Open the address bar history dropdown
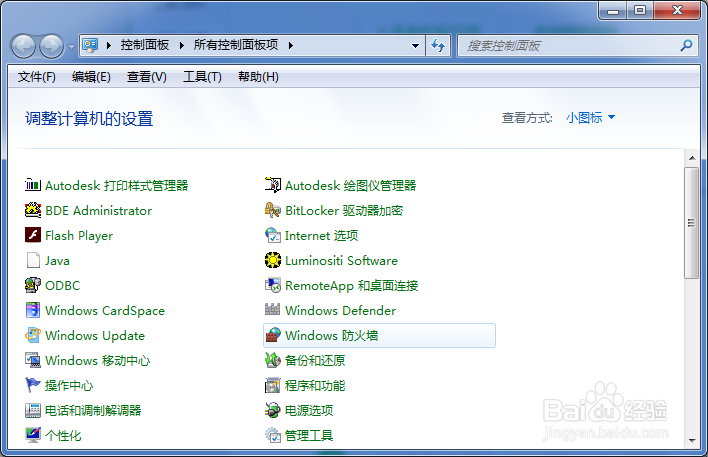 [x=415, y=46]
